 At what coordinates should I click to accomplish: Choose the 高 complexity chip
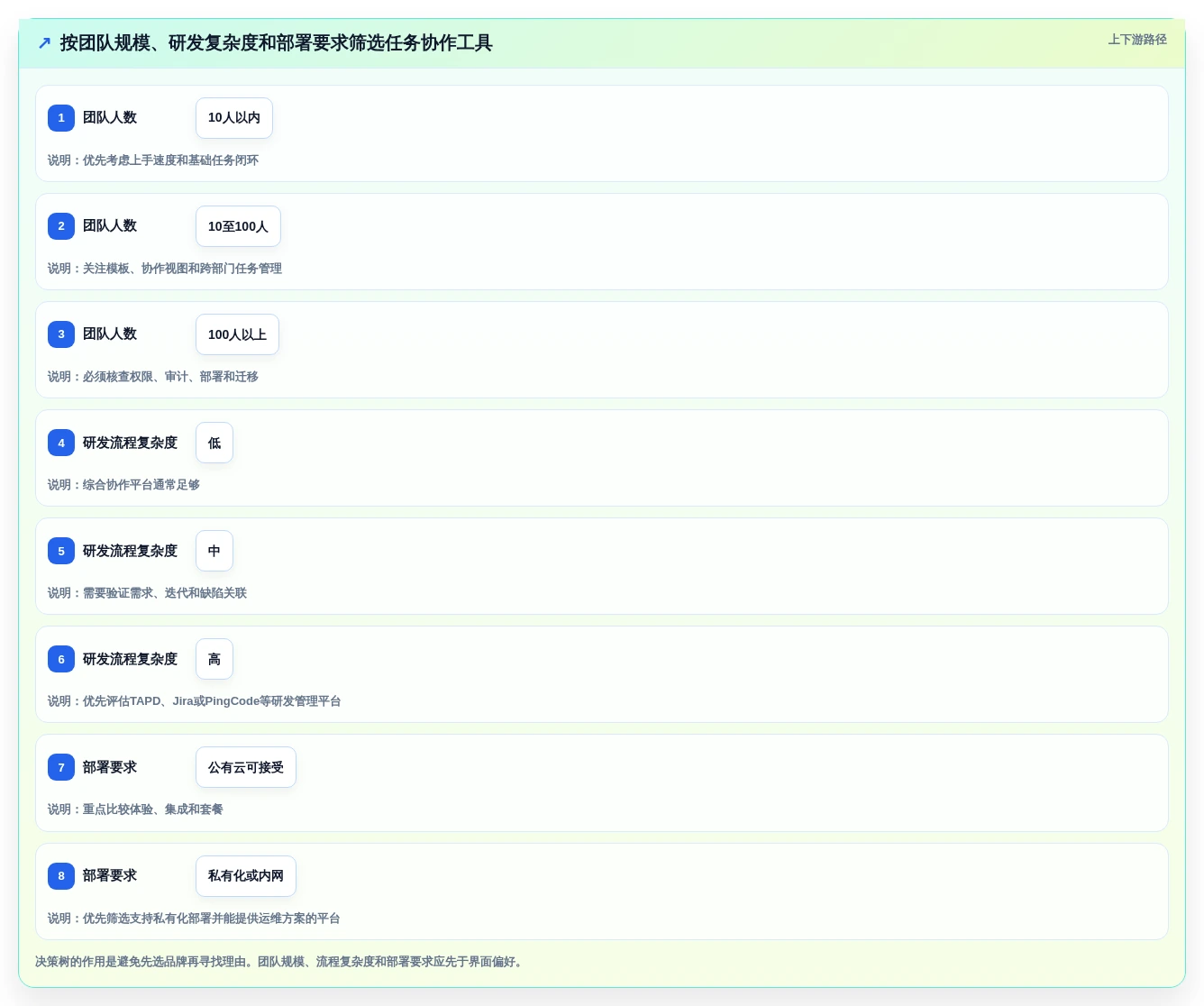click(214, 659)
